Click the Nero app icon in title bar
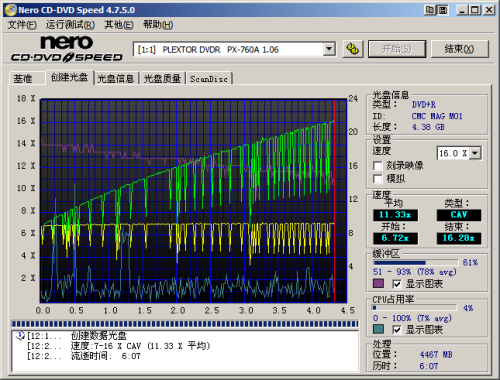Image resolution: width=500 pixels, height=380 pixels. [10, 10]
